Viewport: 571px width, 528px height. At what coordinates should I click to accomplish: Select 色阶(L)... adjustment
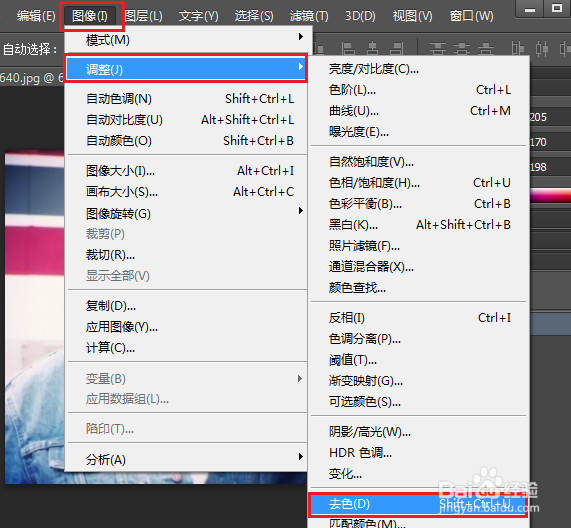[418, 90]
